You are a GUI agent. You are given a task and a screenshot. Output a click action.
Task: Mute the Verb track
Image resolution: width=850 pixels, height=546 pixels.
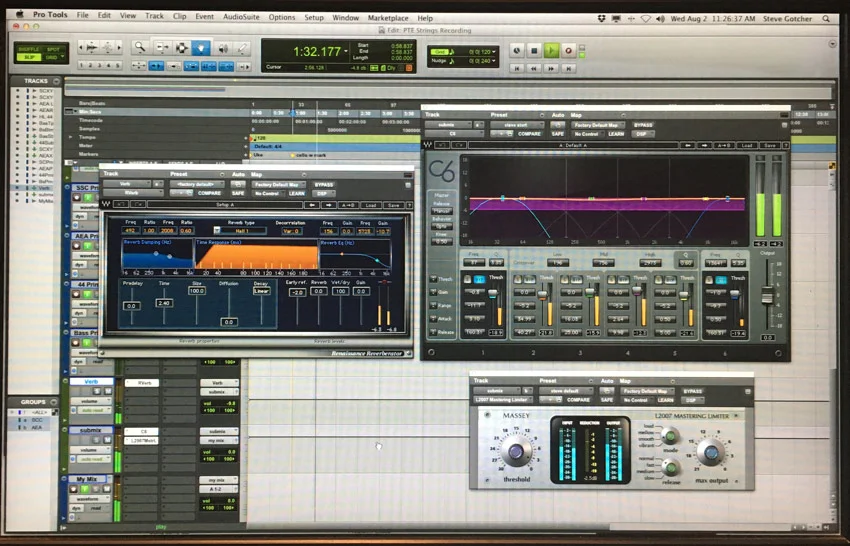coord(108,391)
